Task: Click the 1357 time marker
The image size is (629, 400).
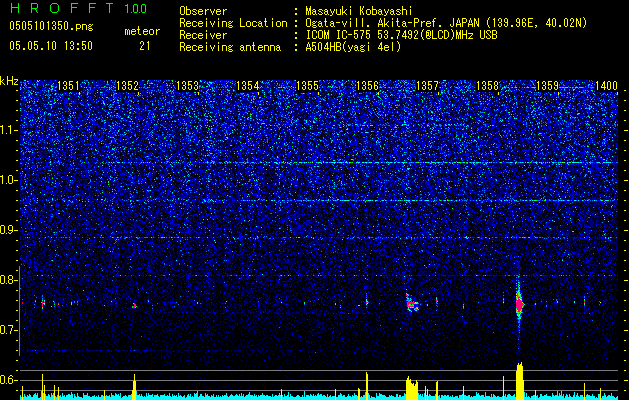Action: pyautogui.click(x=428, y=85)
